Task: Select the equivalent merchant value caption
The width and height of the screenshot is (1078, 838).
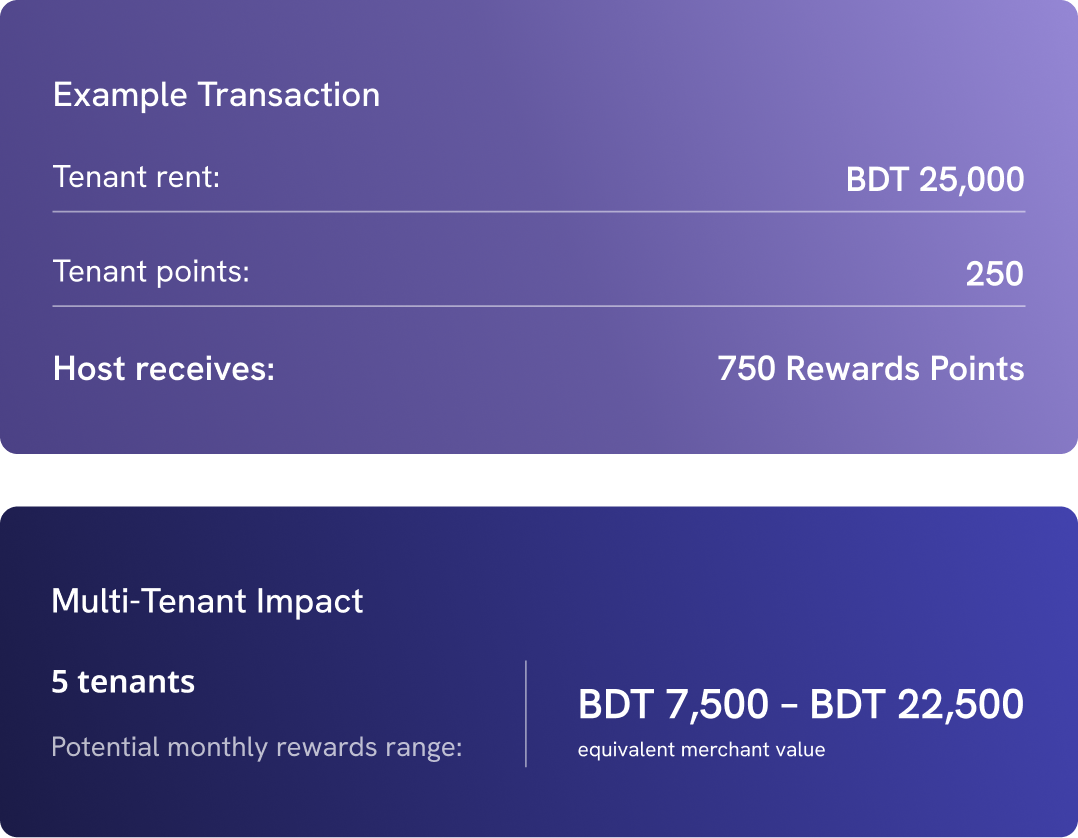Action: pos(701,750)
